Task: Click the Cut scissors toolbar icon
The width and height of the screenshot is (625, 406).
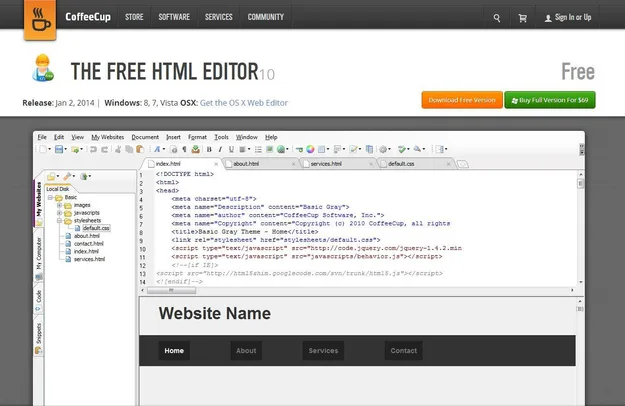Action: (118, 149)
